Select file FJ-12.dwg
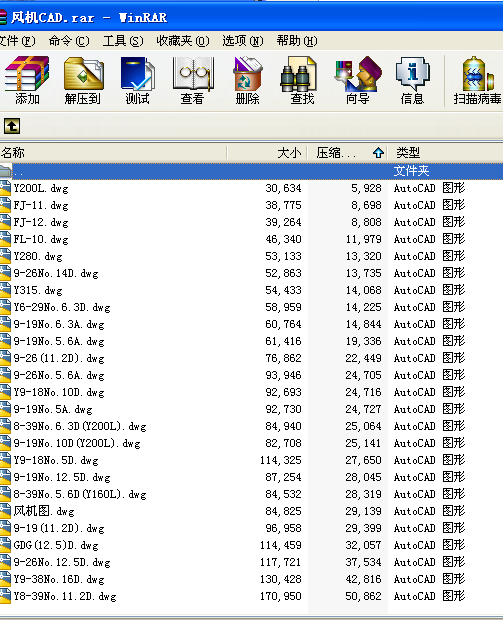503x620 pixels. pos(41,222)
